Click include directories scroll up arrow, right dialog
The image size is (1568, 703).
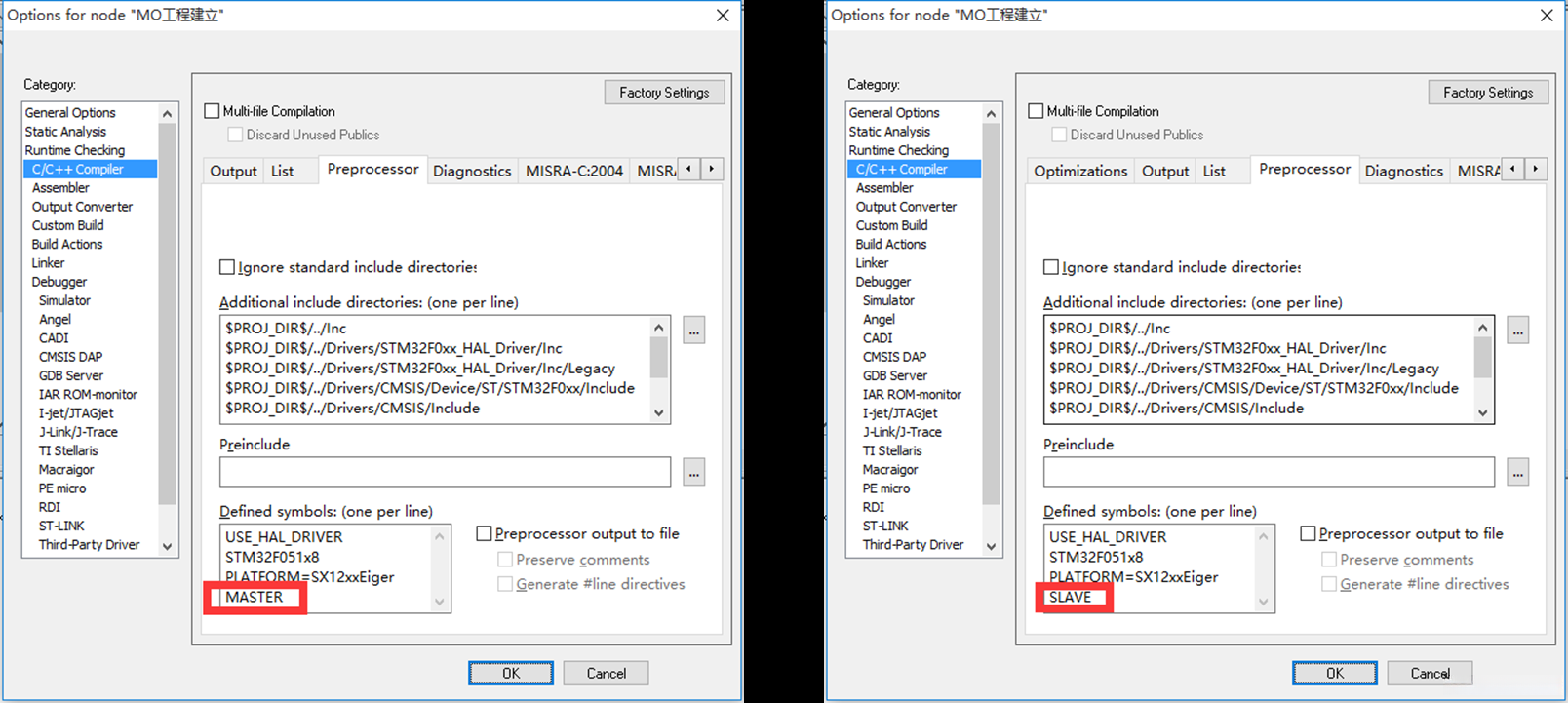(1483, 328)
